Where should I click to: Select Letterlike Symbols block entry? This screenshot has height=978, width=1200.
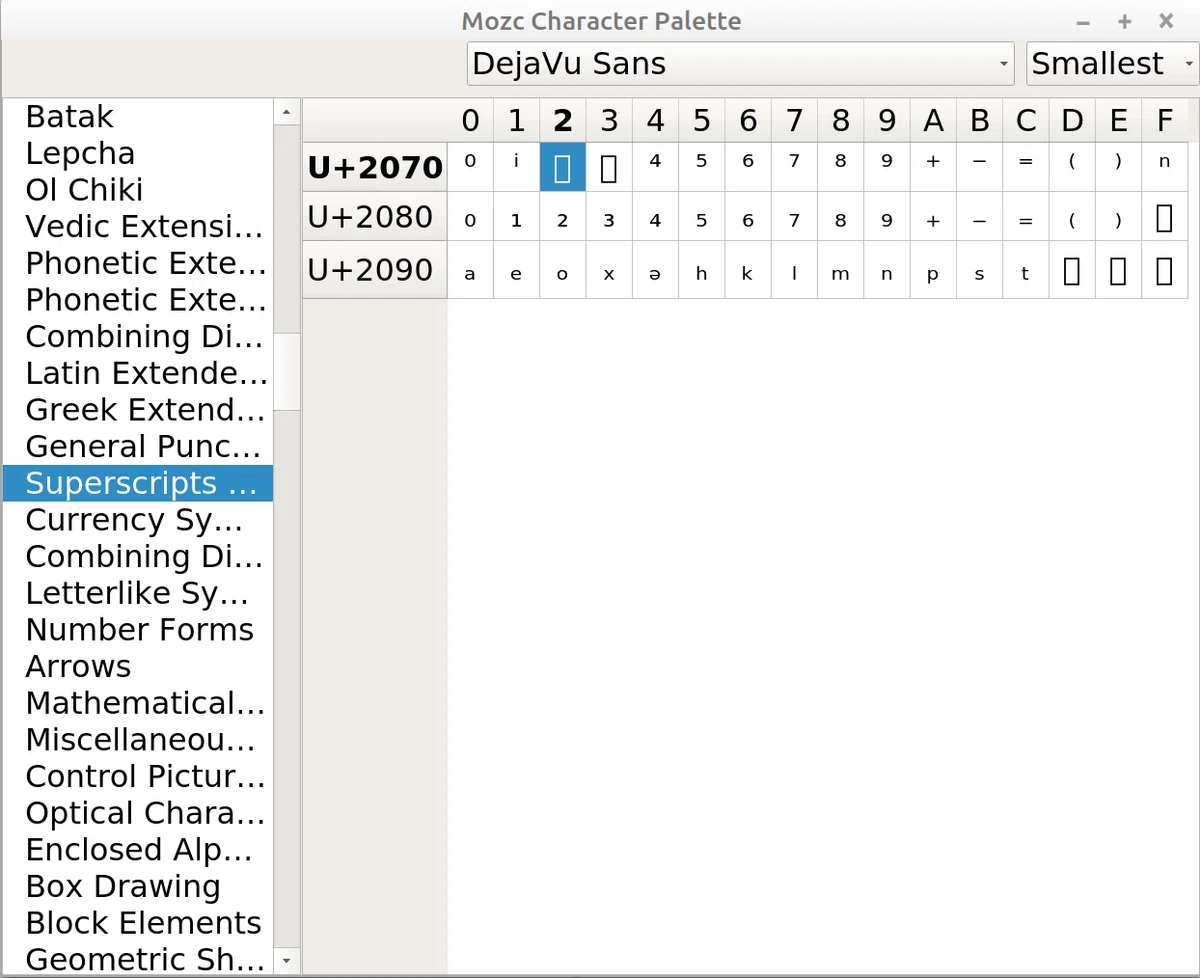click(x=138, y=593)
